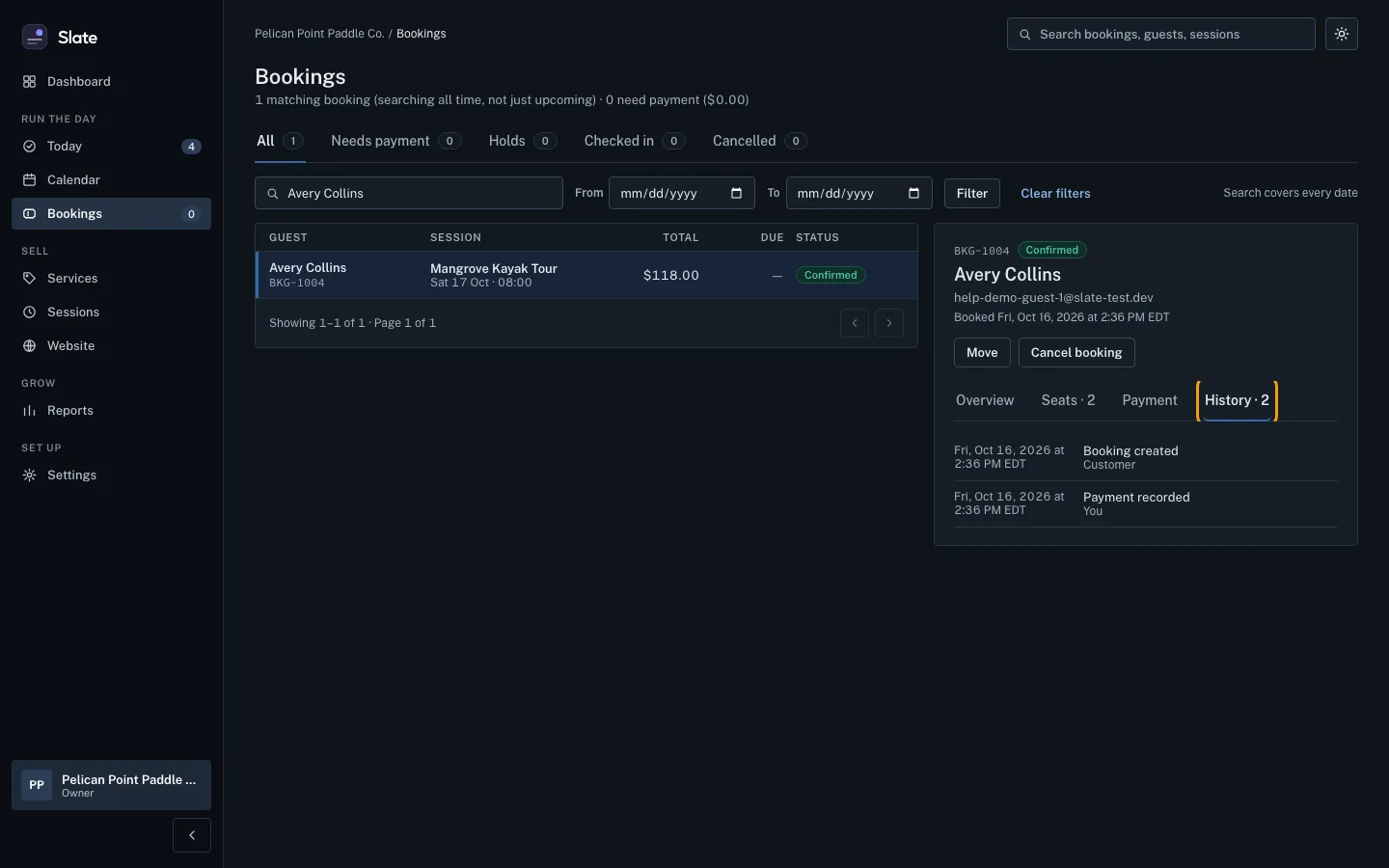This screenshot has height=868, width=1389.
Task: Click the To date input field
Action: 859,193
